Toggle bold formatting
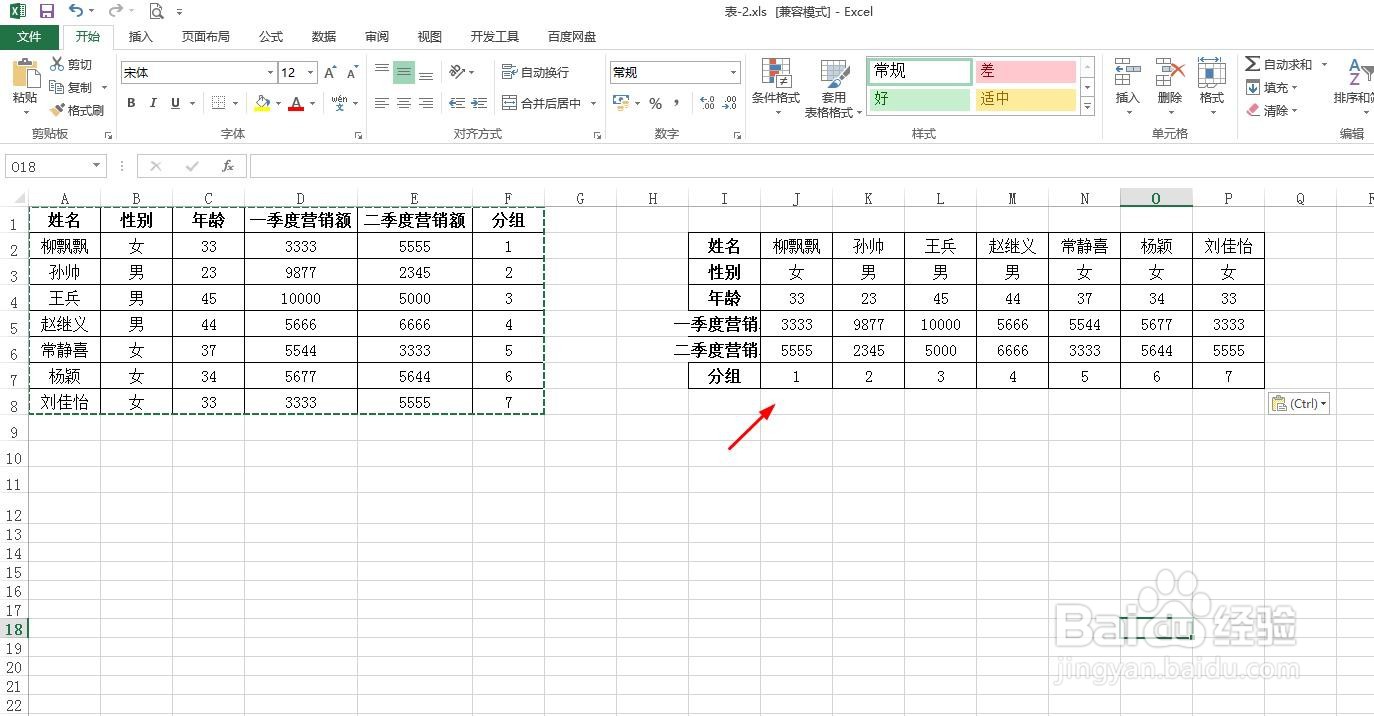 pyautogui.click(x=130, y=103)
